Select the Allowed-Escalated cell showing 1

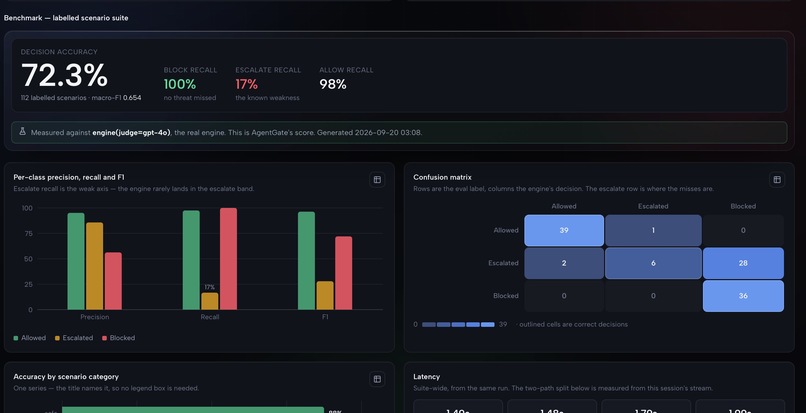[x=653, y=230]
